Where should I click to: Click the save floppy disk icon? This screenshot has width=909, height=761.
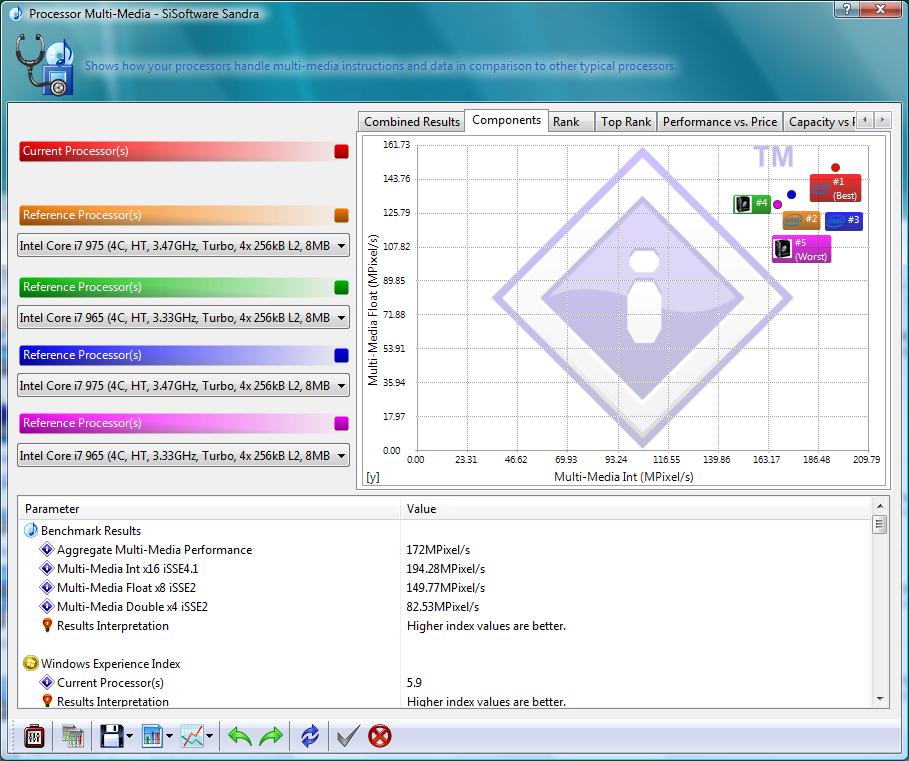coord(110,737)
